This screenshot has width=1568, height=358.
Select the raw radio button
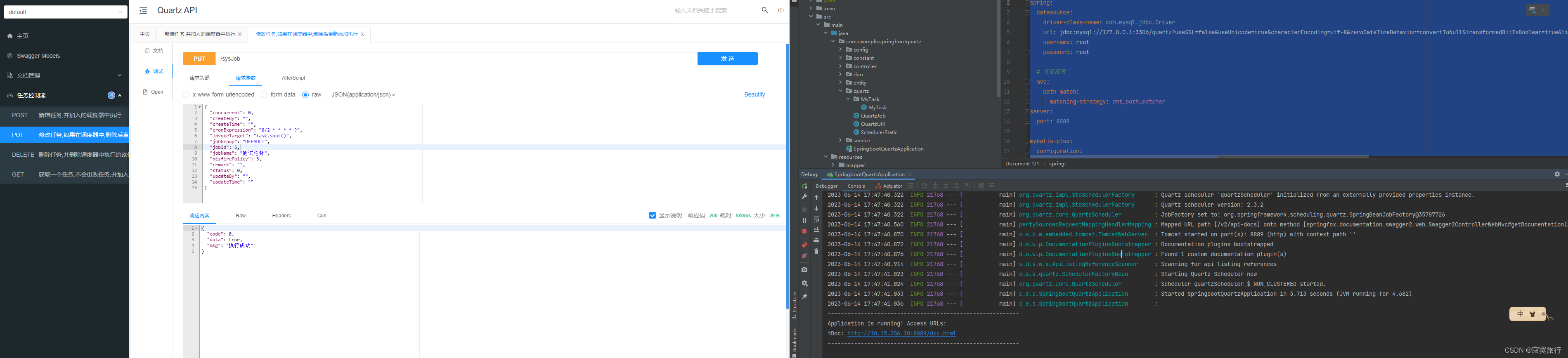tap(305, 95)
